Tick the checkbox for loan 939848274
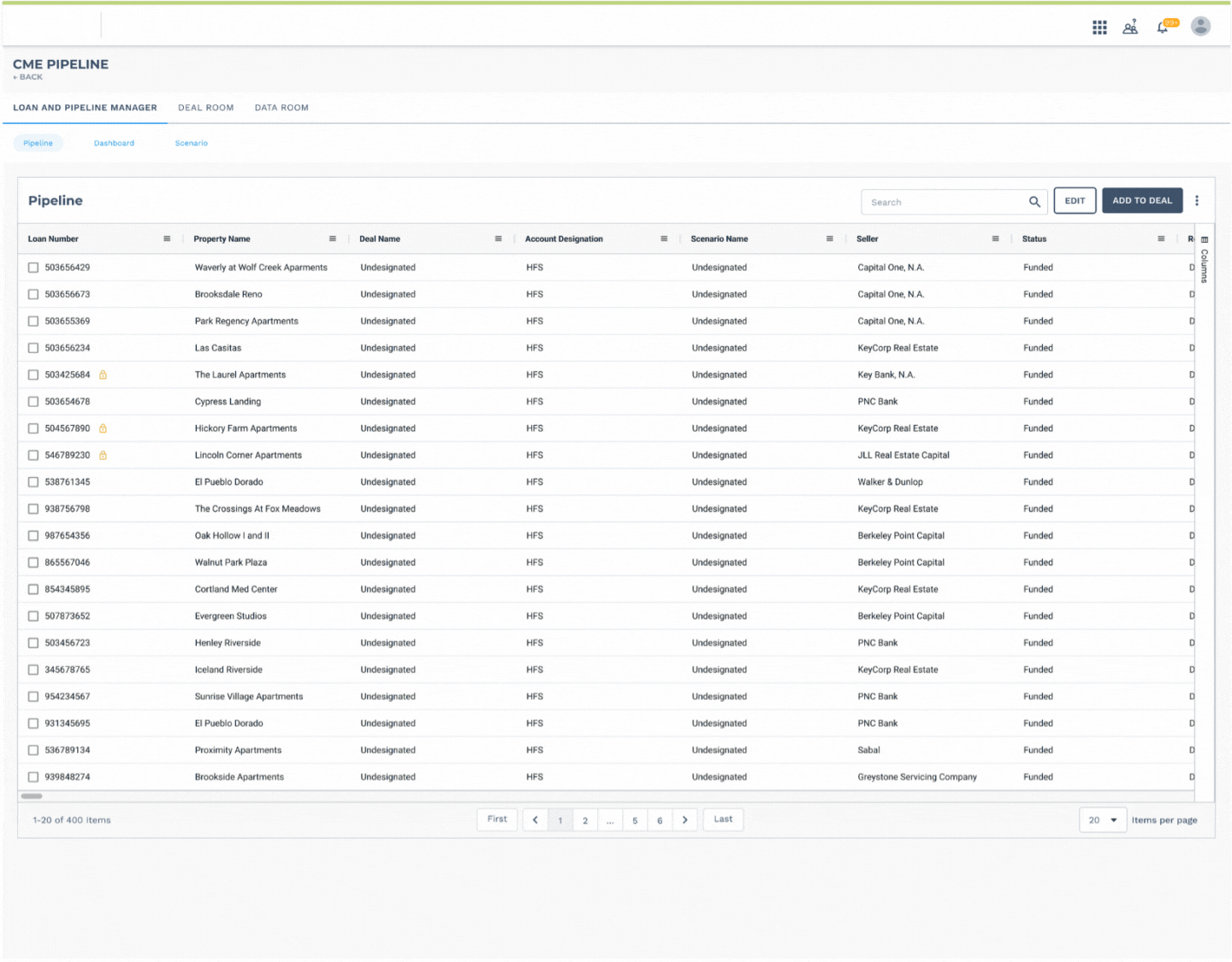This screenshot has height=962, width=1232. (x=33, y=777)
